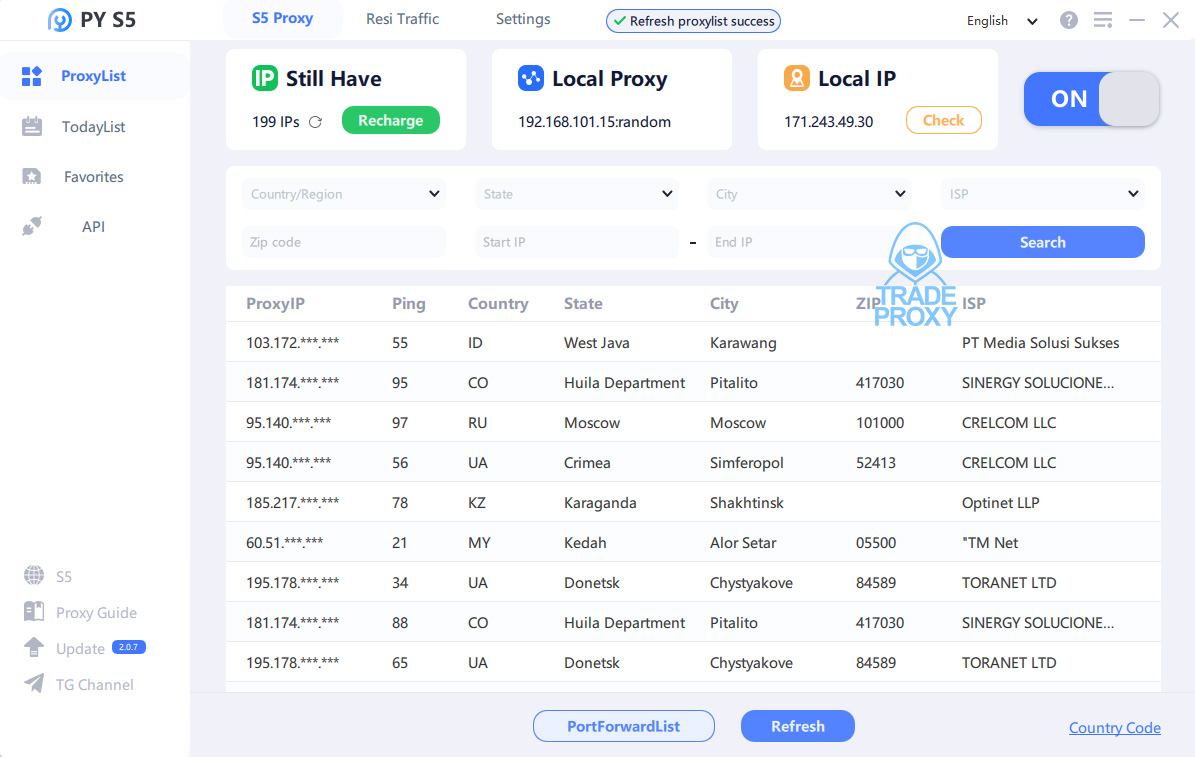Screen dimensions: 1195x757
Task: Click the blue Local Proxy icon
Action: [530, 78]
